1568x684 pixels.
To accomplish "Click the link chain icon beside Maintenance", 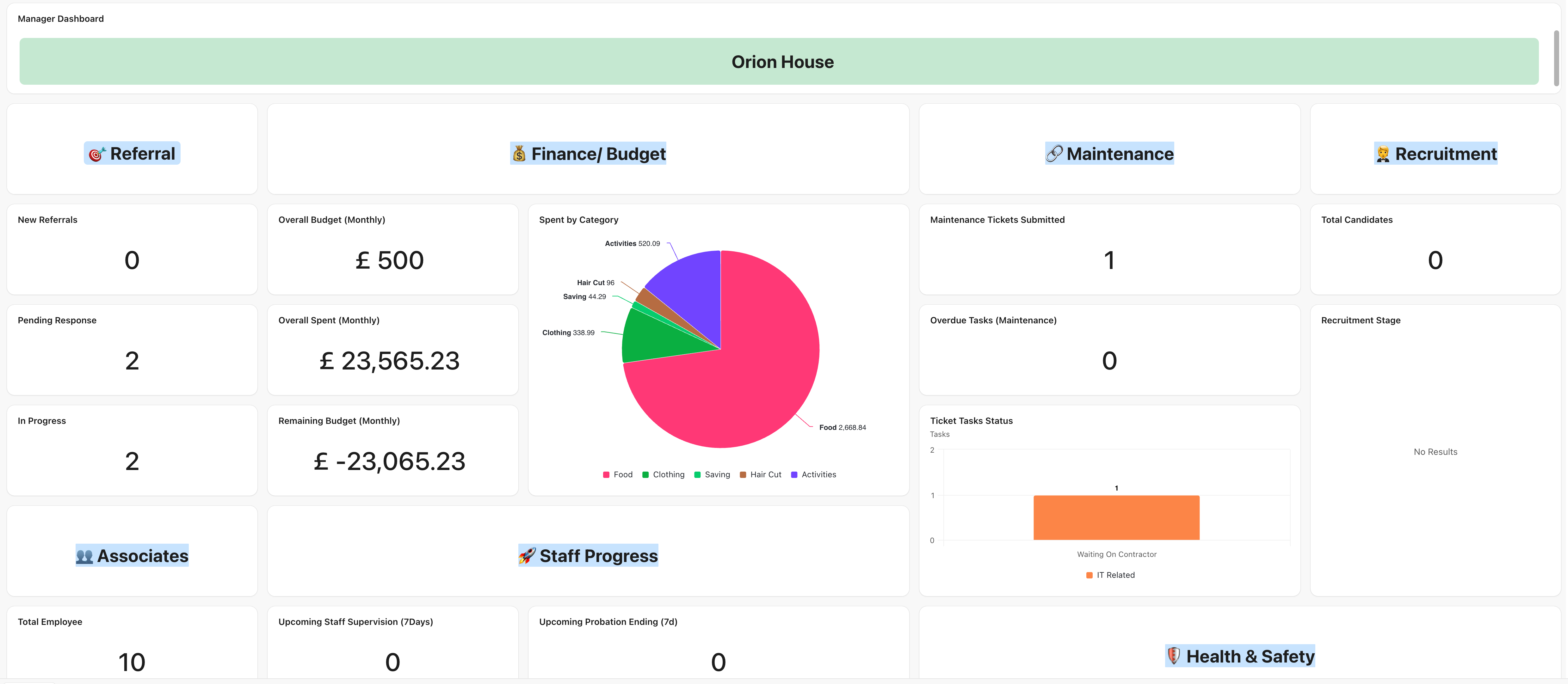I will [x=1054, y=154].
